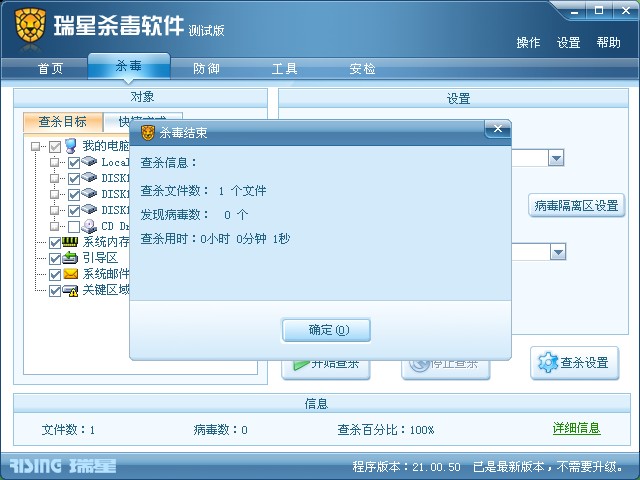Click the 发现病毒数 result line
The width and height of the screenshot is (640, 480).
coord(194,215)
